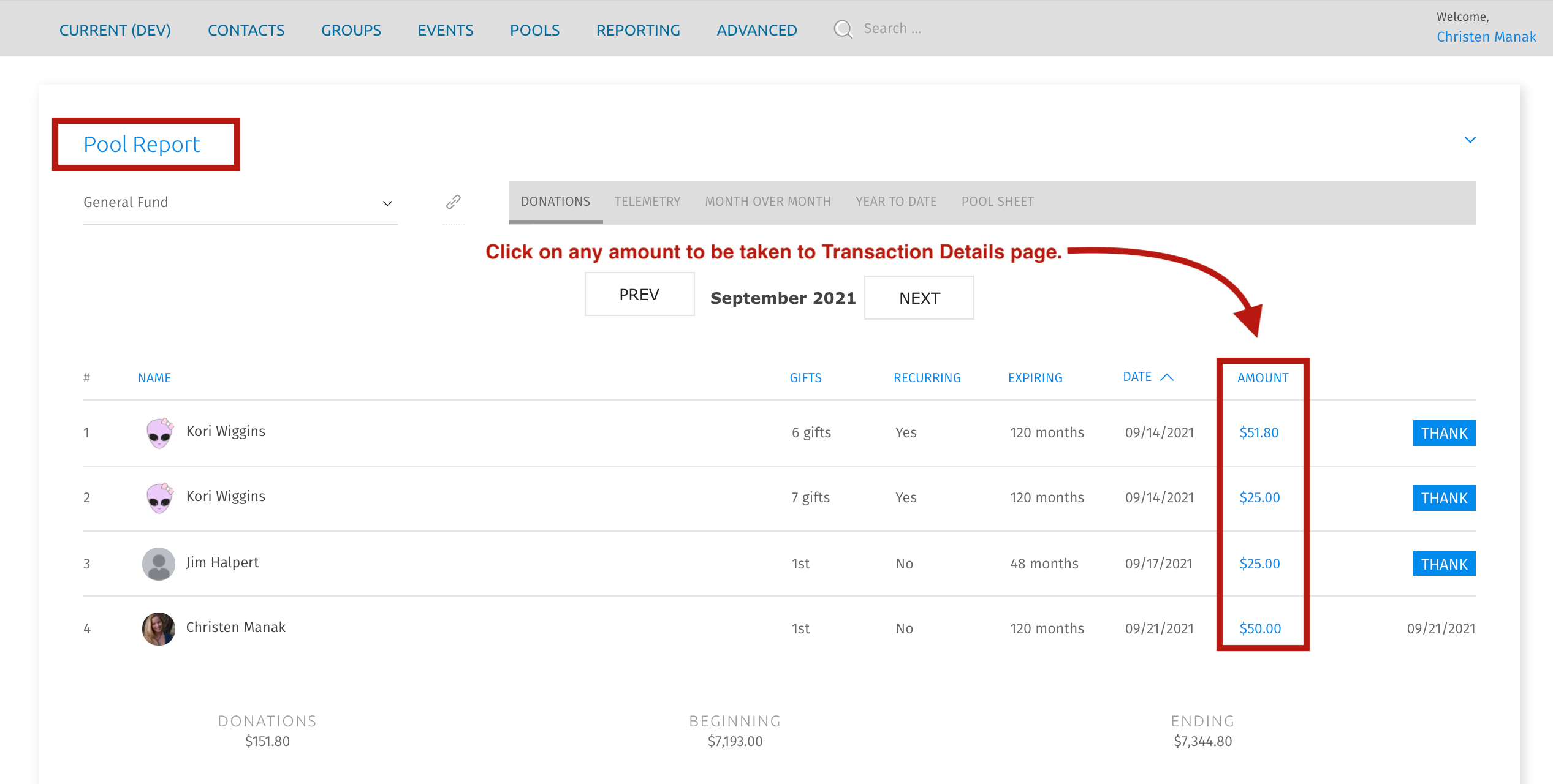Toggle Date column sort arrow

[1167, 377]
